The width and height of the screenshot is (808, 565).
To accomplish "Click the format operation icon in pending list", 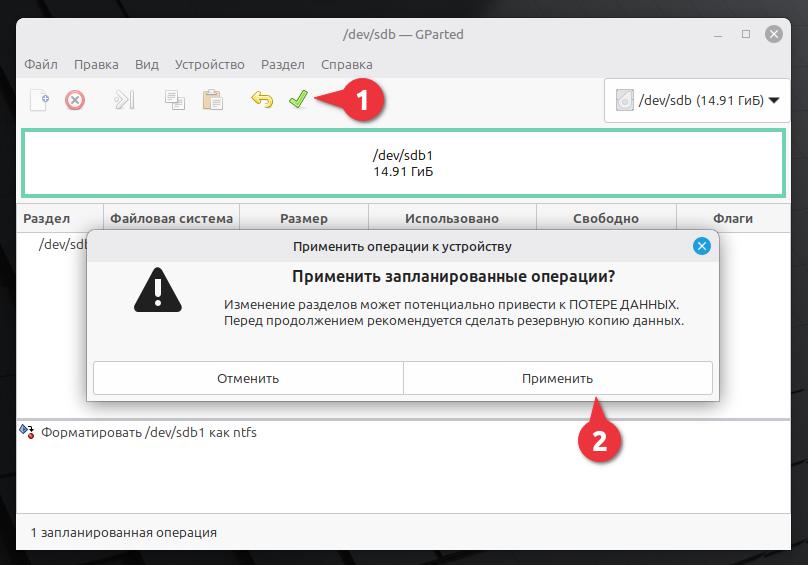I will 27,431.
